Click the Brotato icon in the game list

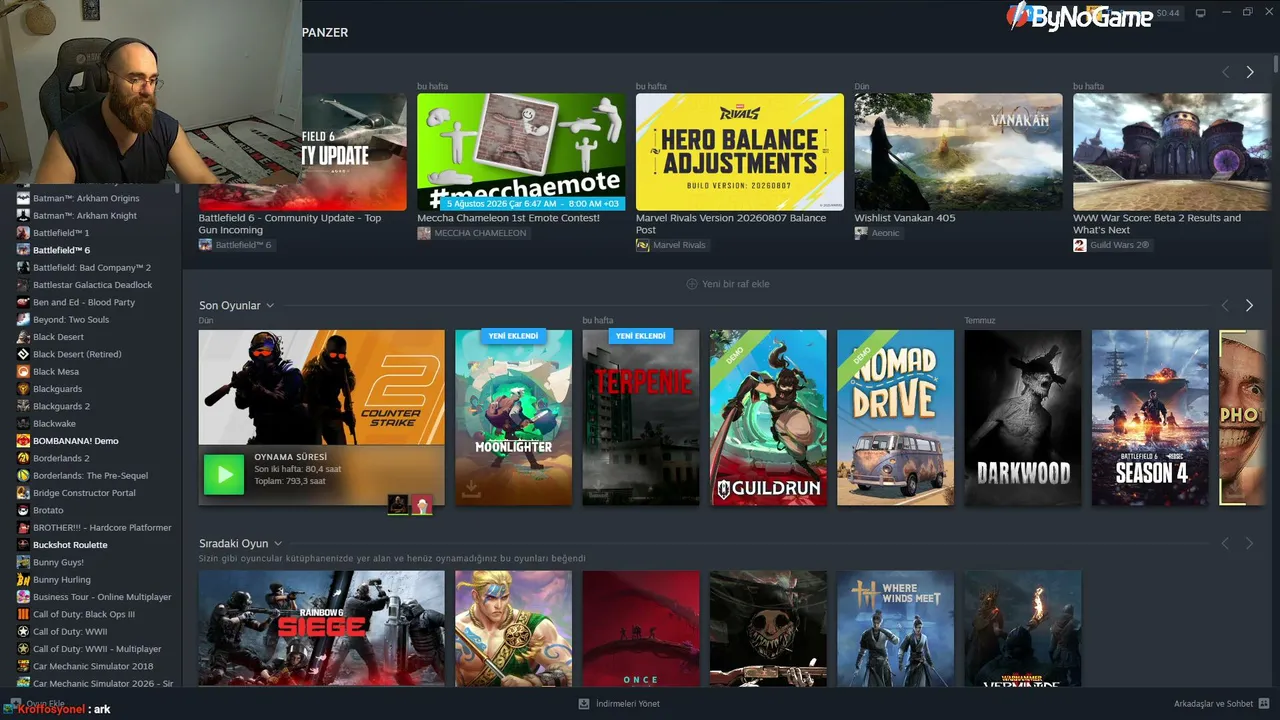(x=23, y=510)
